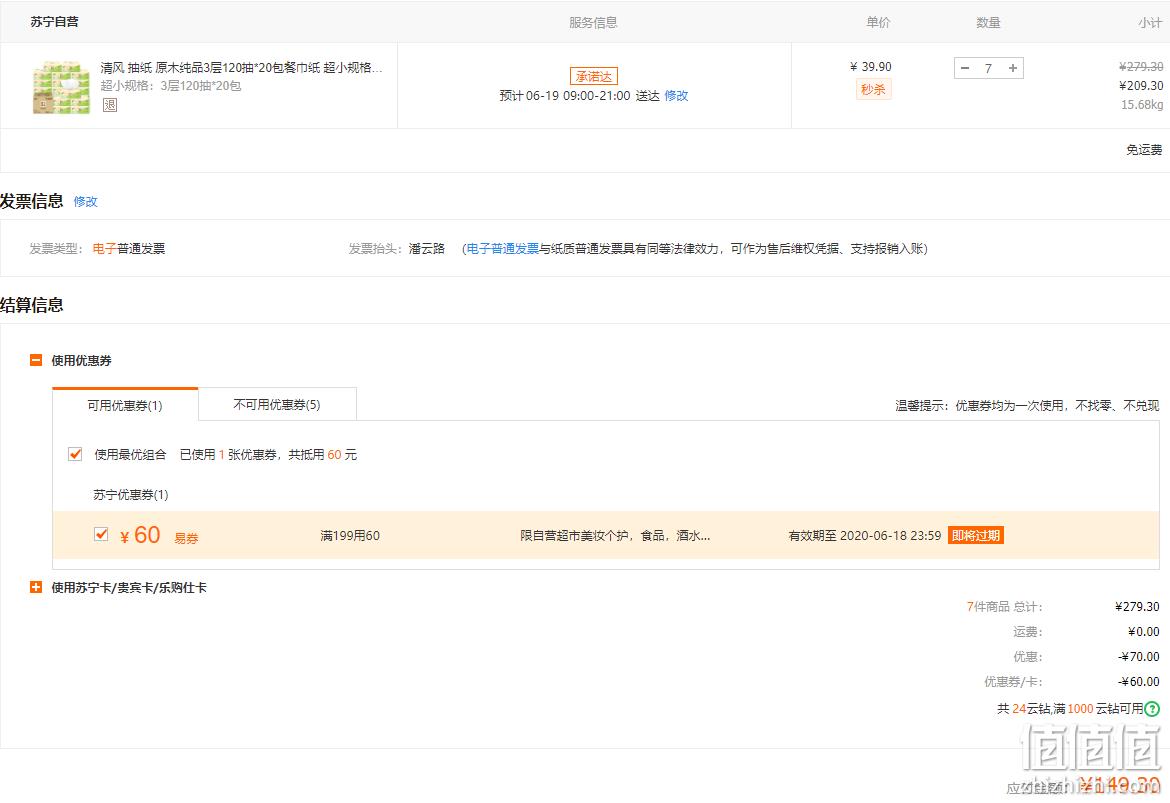Edit invoice info via 修改 link
The height and width of the screenshot is (803, 1170).
(x=85, y=201)
